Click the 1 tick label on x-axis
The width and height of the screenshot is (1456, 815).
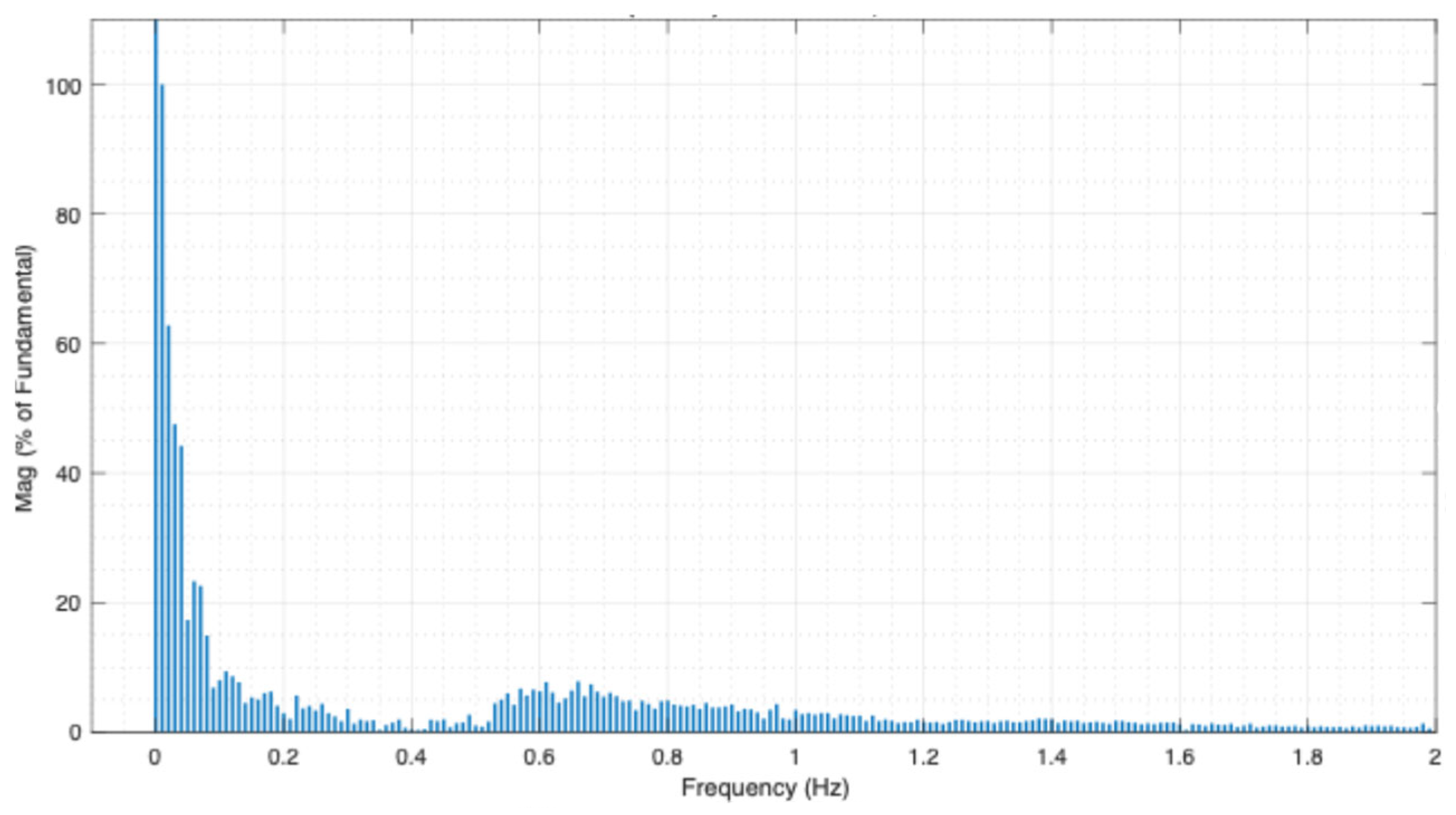click(x=795, y=757)
